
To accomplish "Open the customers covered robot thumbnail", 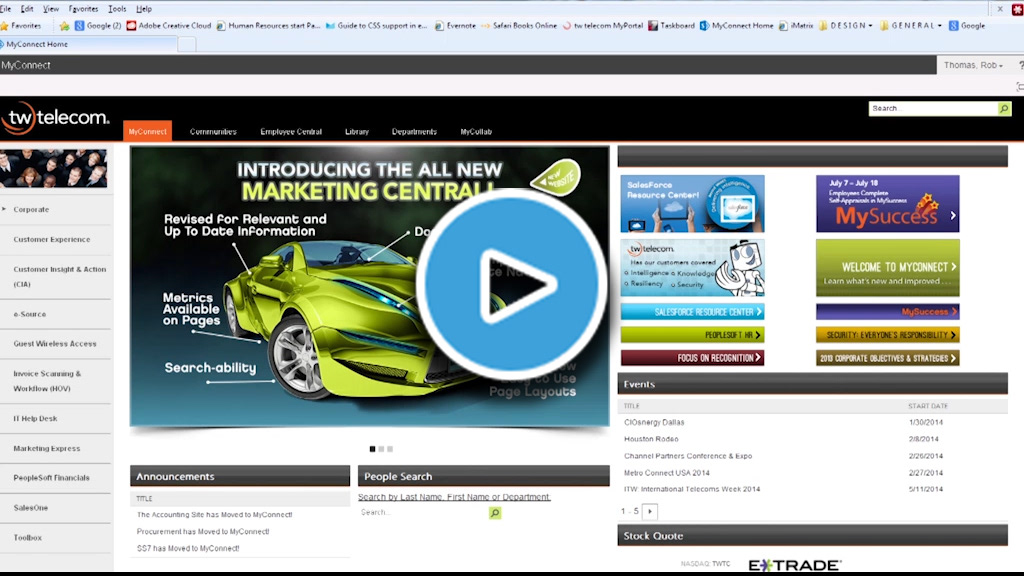I will click(692, 268).
